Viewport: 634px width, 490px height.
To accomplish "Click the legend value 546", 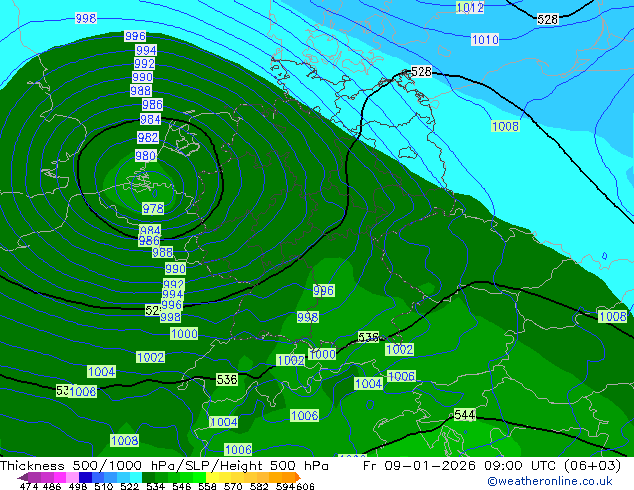I will click(x=182, y=486).
